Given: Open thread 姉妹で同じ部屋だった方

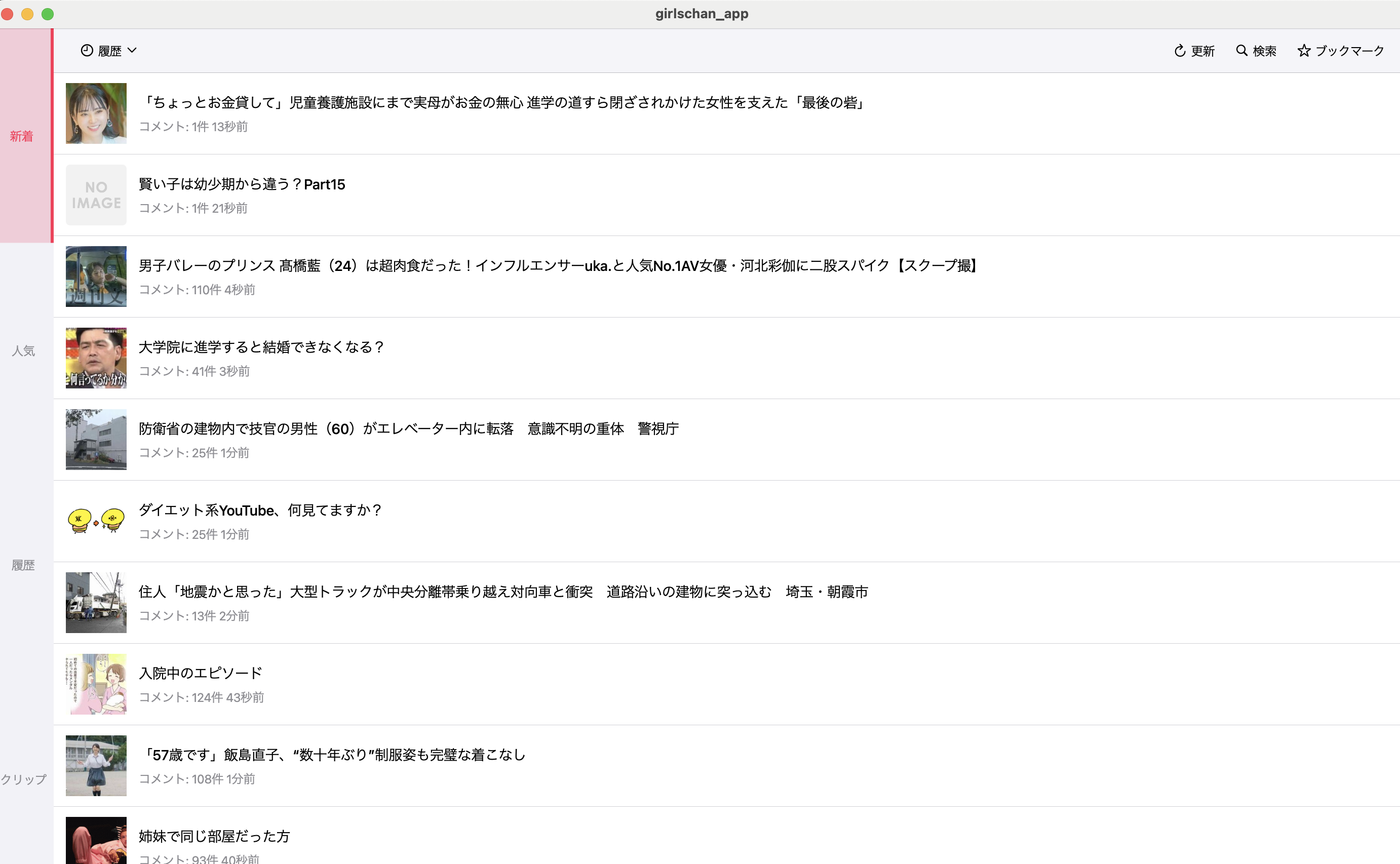Looking at the screenshot, I should pyautogui.click(x=214, y=836).
